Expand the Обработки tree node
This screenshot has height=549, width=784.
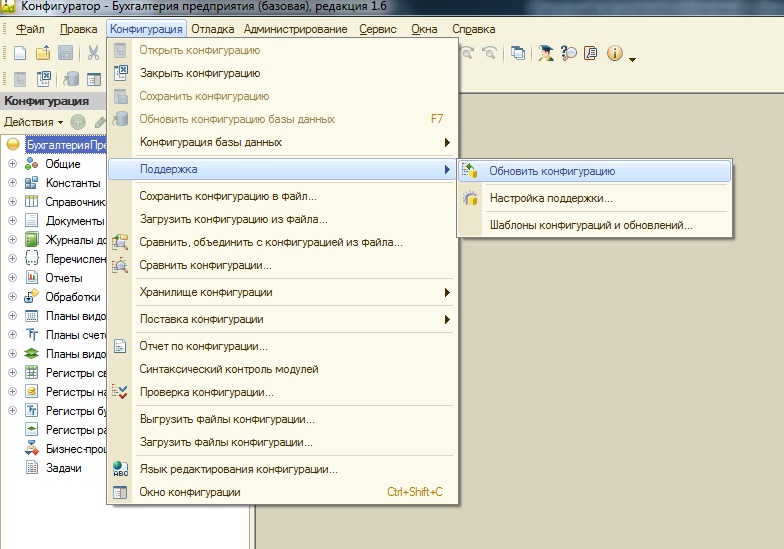coord(12,296)
